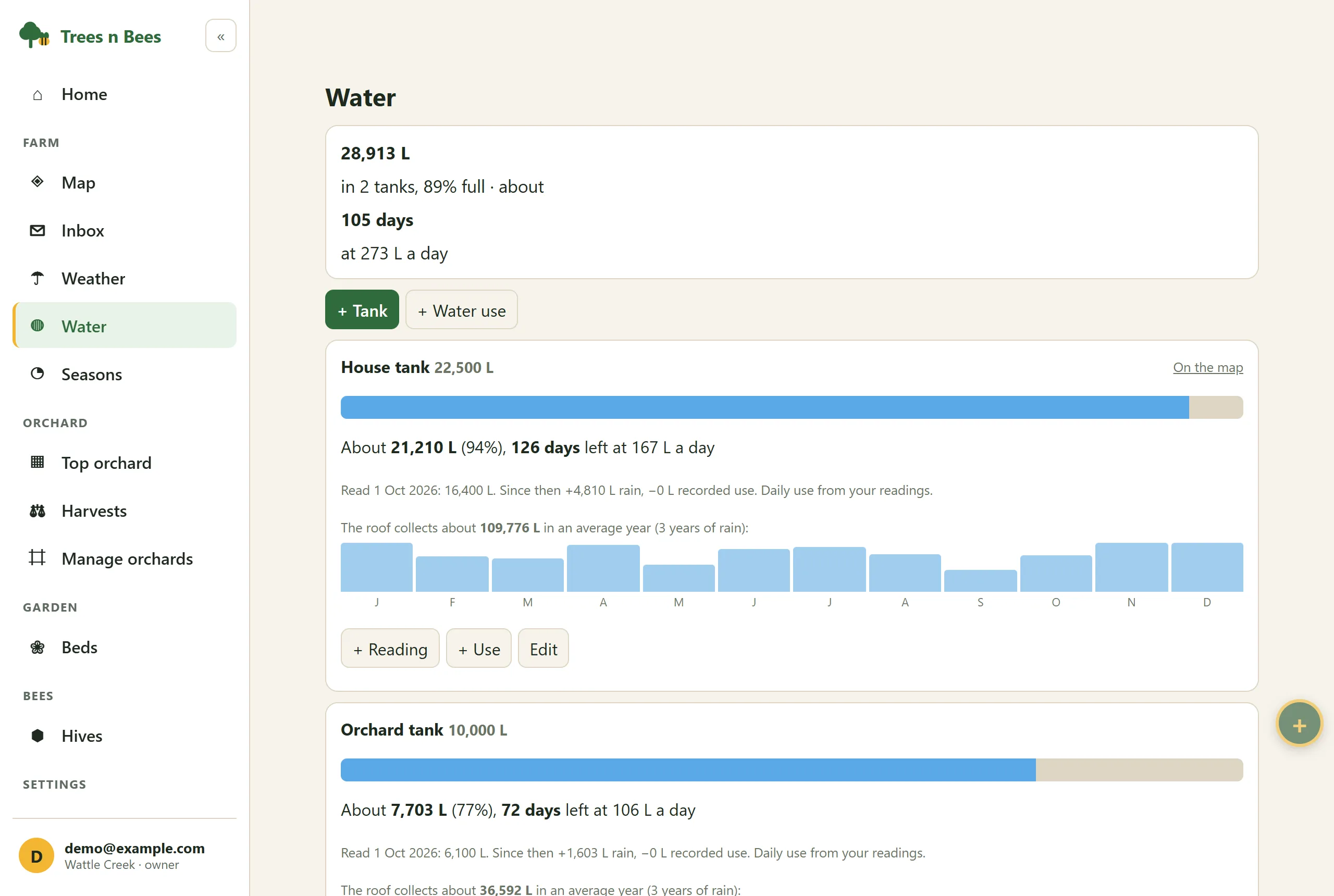Open the Top orchard page
The height and width of the screenshot is (896, 1334).
point(124,463)
